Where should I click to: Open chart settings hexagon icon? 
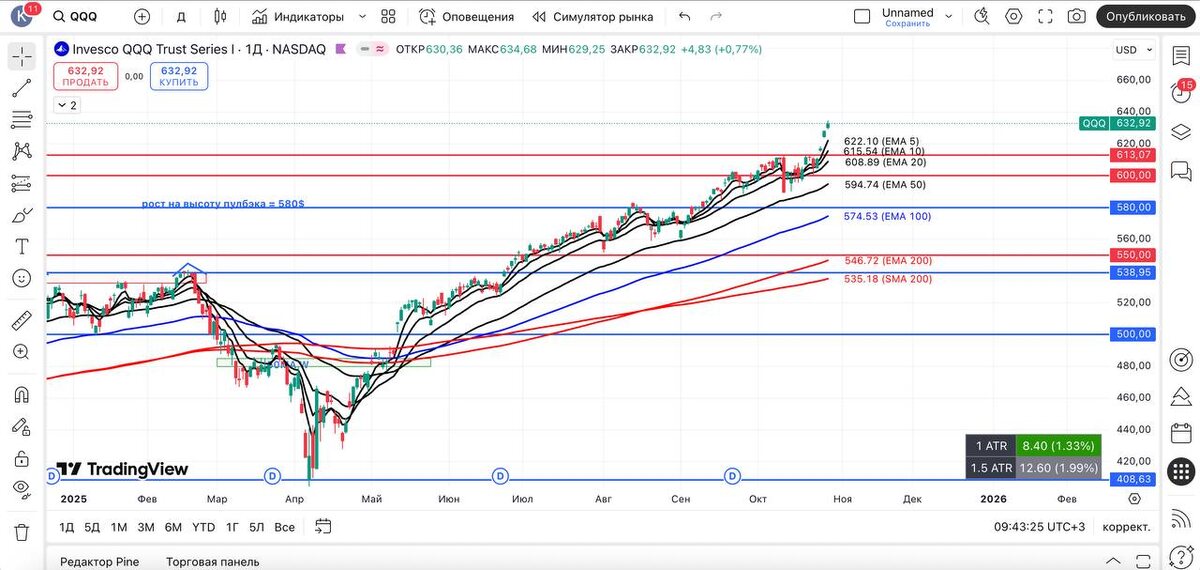click(x=1014, y=17)
